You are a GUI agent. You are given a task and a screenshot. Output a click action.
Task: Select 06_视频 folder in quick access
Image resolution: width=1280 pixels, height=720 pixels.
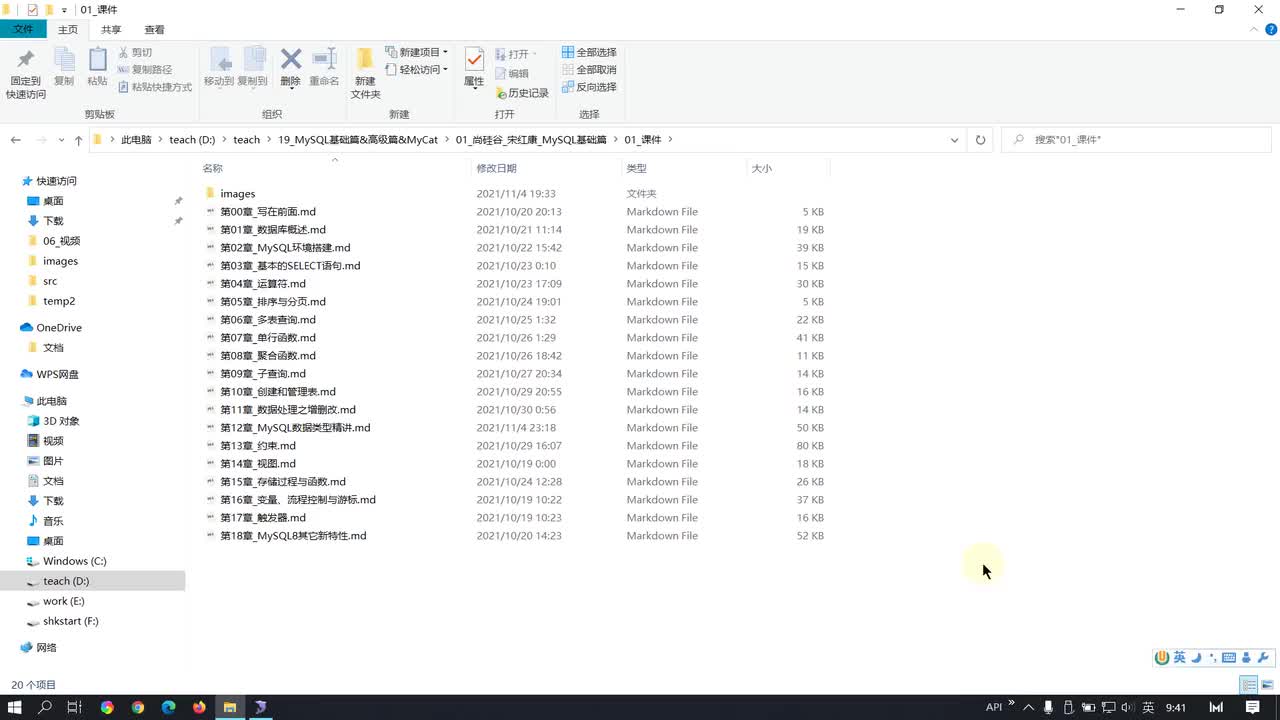pos(61,241)
